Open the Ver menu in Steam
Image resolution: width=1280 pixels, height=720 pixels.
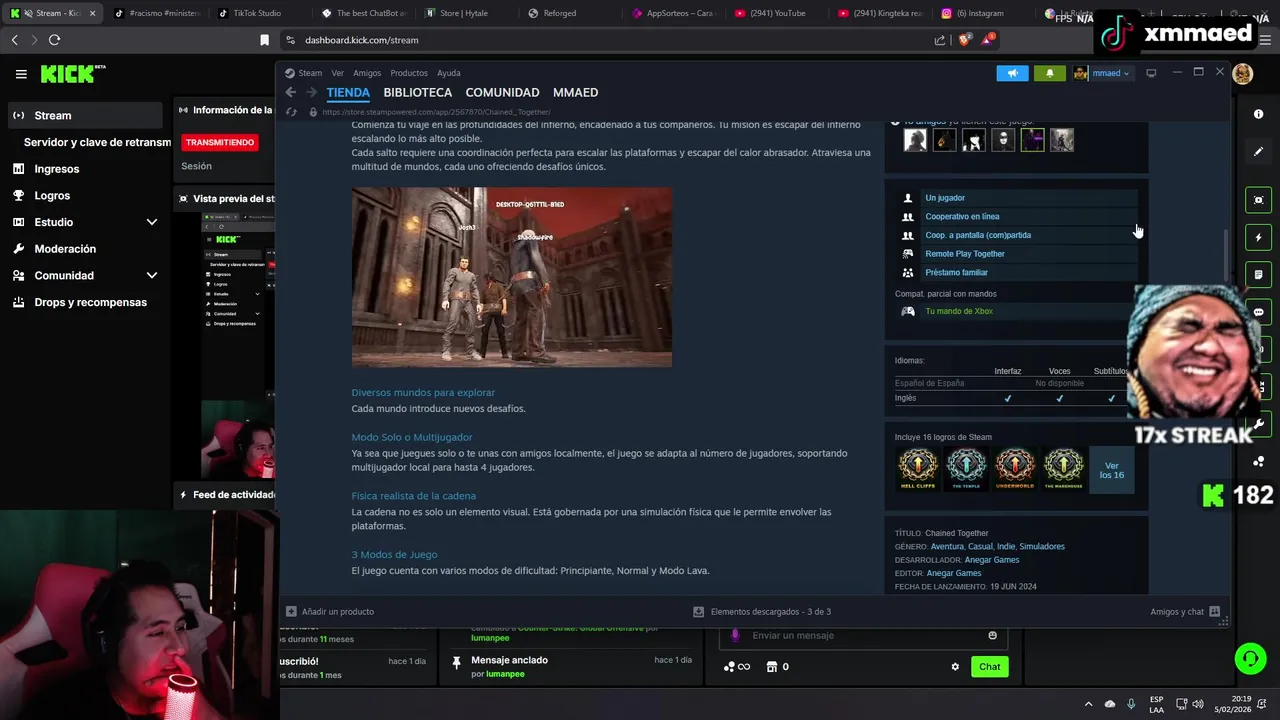337,73
